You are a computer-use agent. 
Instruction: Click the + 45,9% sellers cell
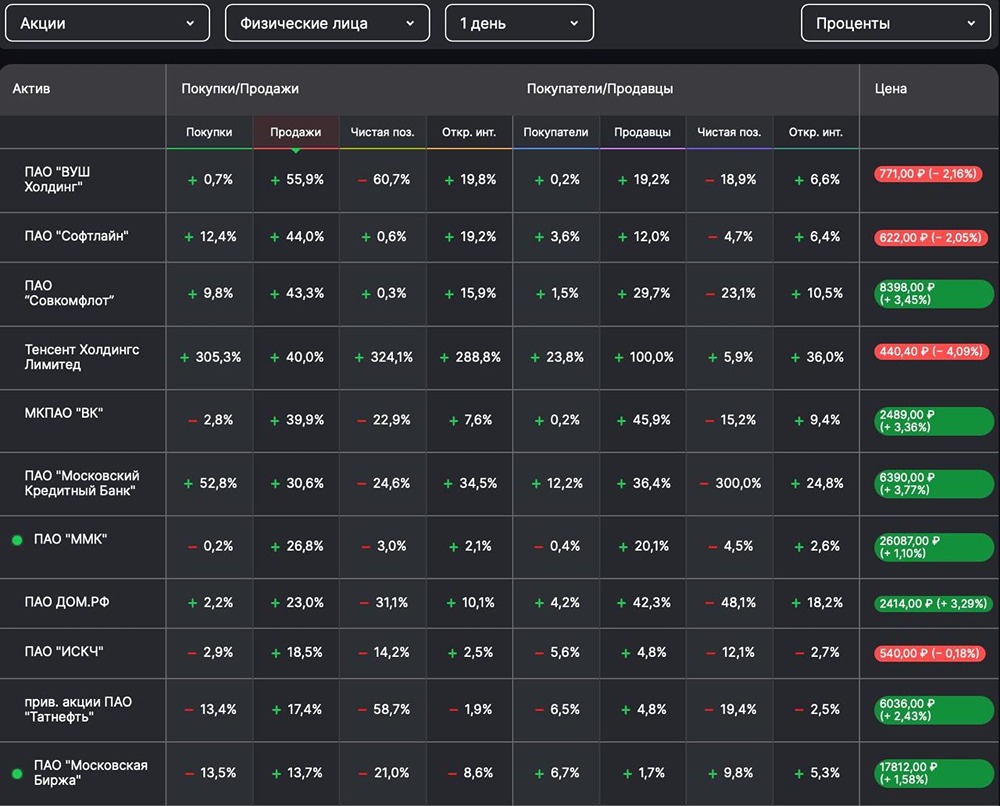pos(643,420)
